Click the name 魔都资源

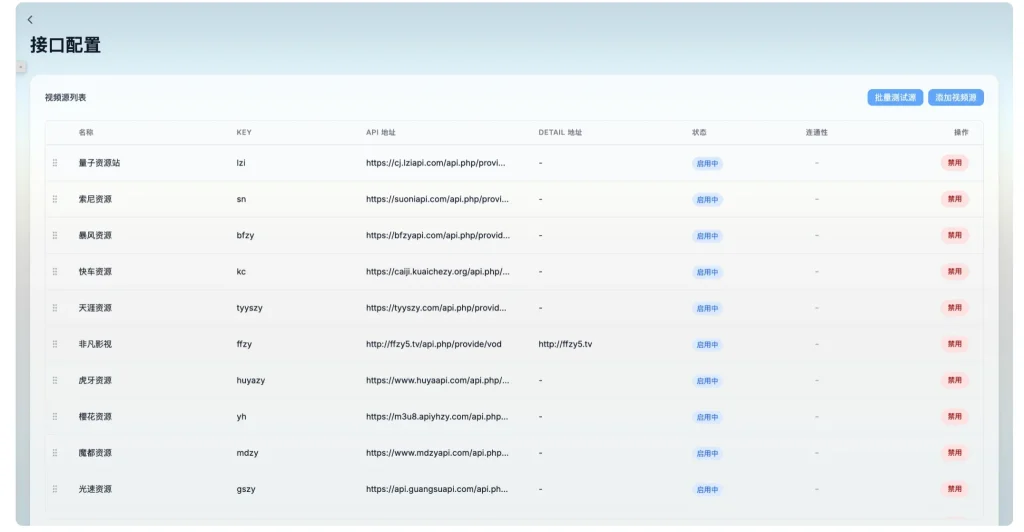pos(95,452)
